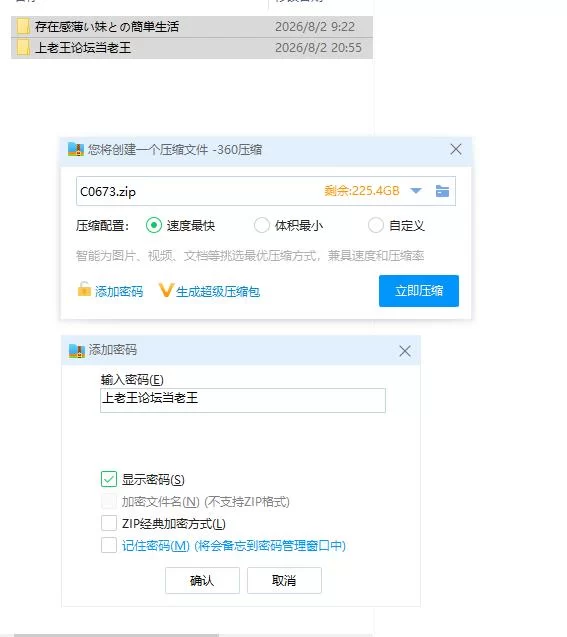Click the unlocked padlock icon for 添加密码
The height and width of the screenshot is (637, 567).
[x=84, y=289]
